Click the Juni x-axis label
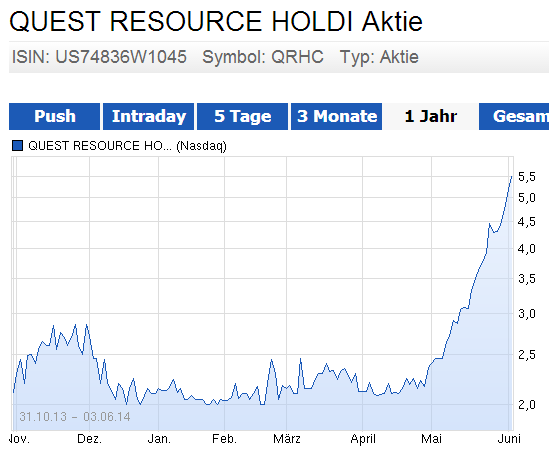The image size is (549, 451). click(509, 439)
